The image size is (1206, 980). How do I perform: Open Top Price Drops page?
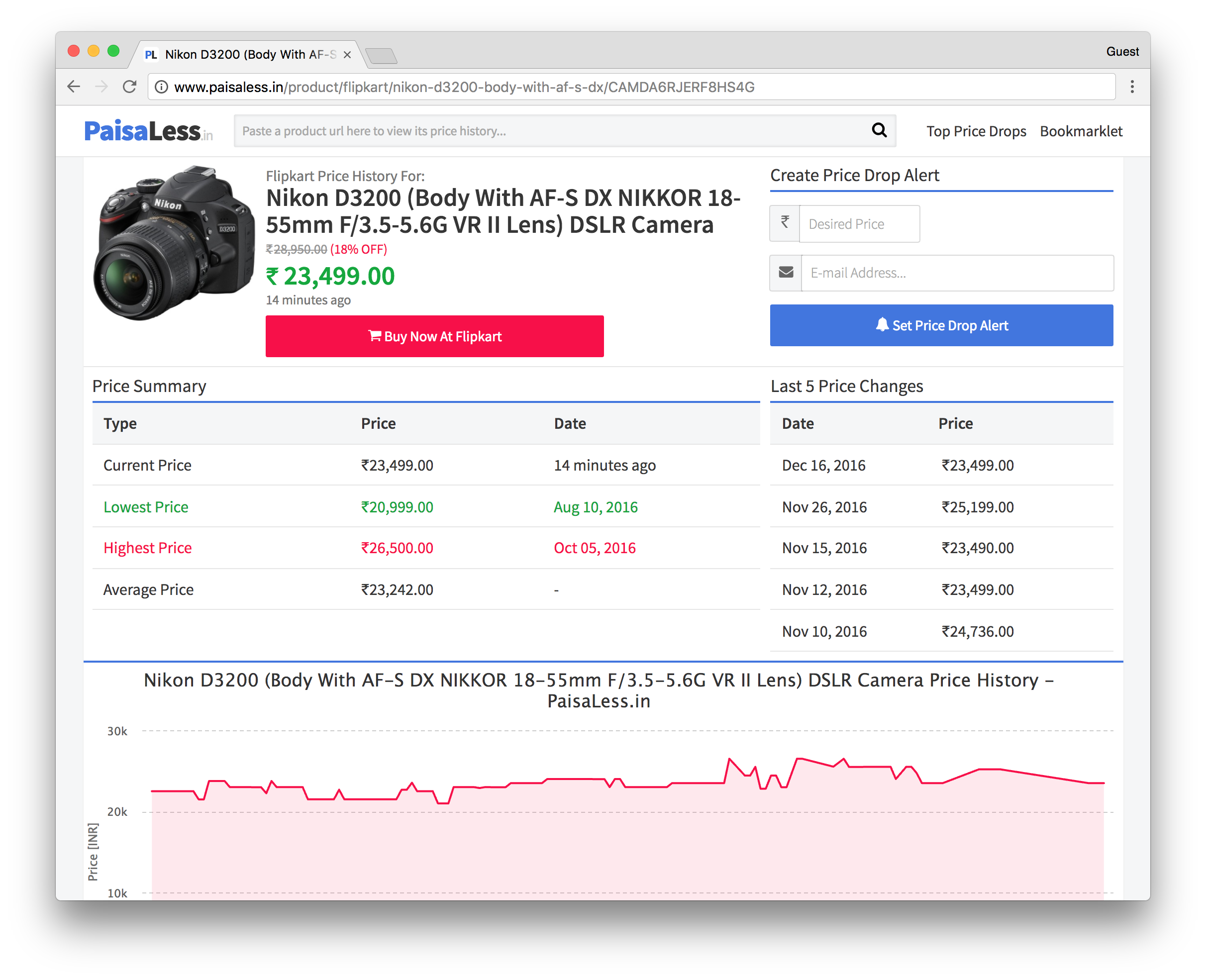click(976, 131)
